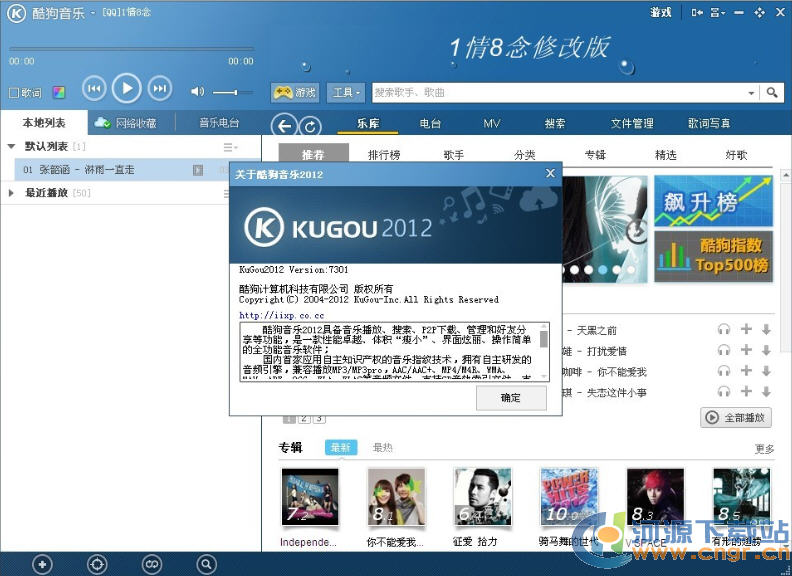The image size is (792, 576).
Task: Click the loop play mode icon
Action: point(152,564)
